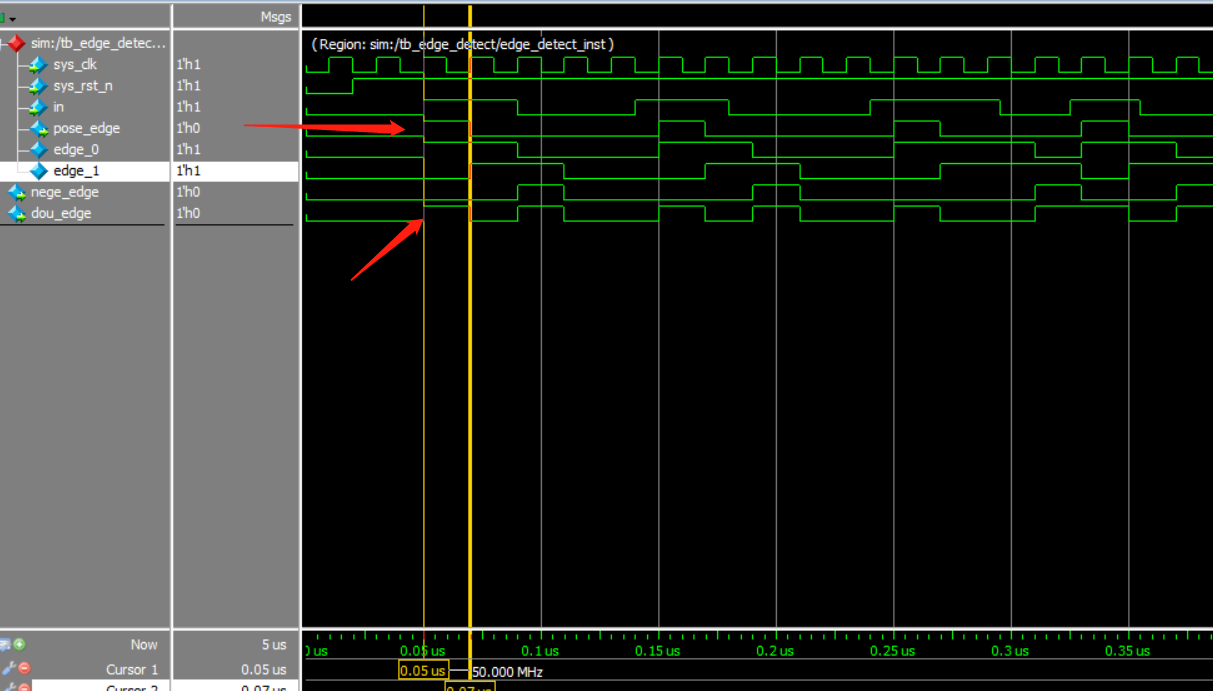Click the 1'h0 value of pose_edge
Viewport: 1213px width, 691px height.
(x=188, y=128)
